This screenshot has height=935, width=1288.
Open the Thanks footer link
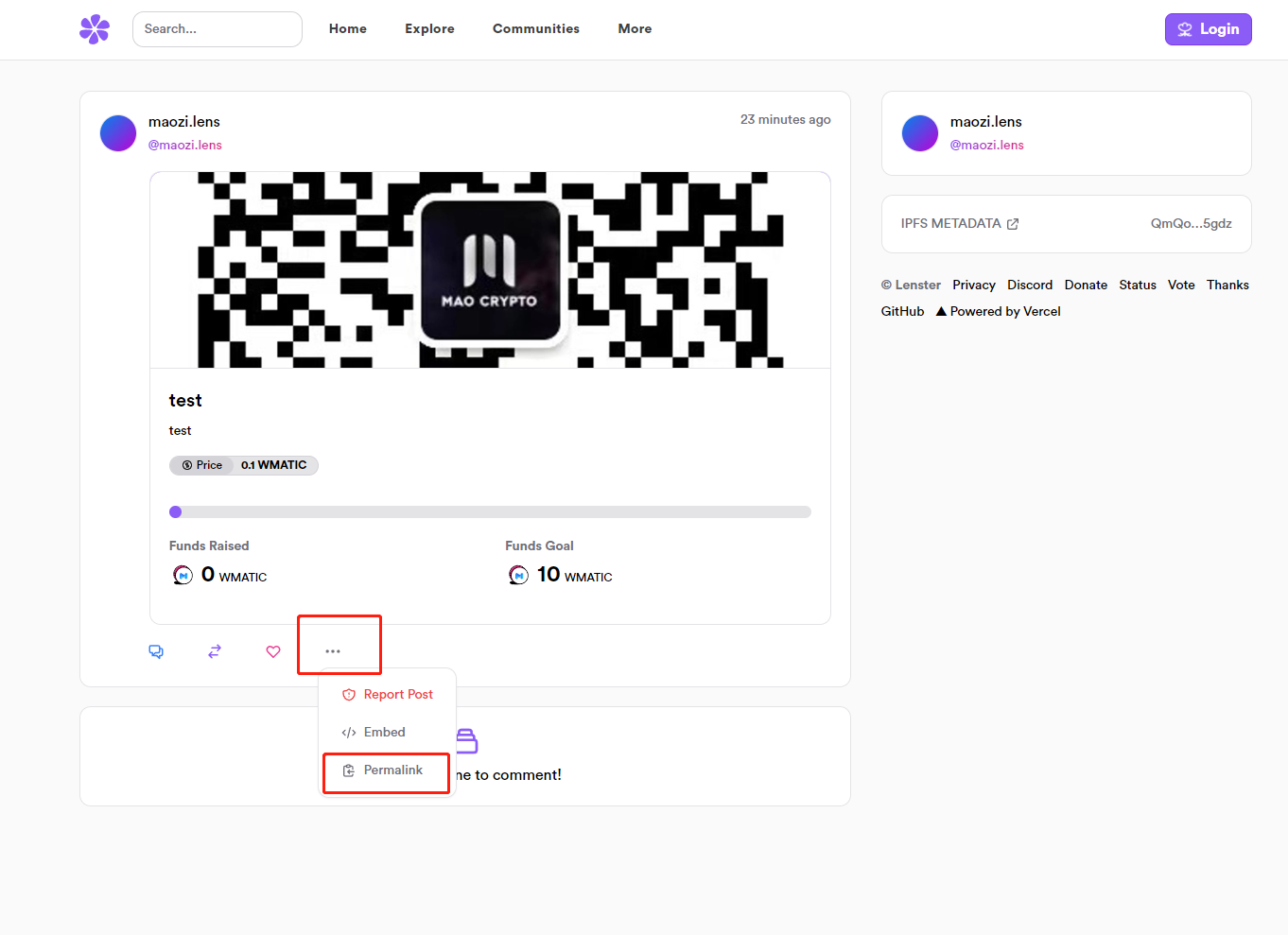click(1227, 285)
